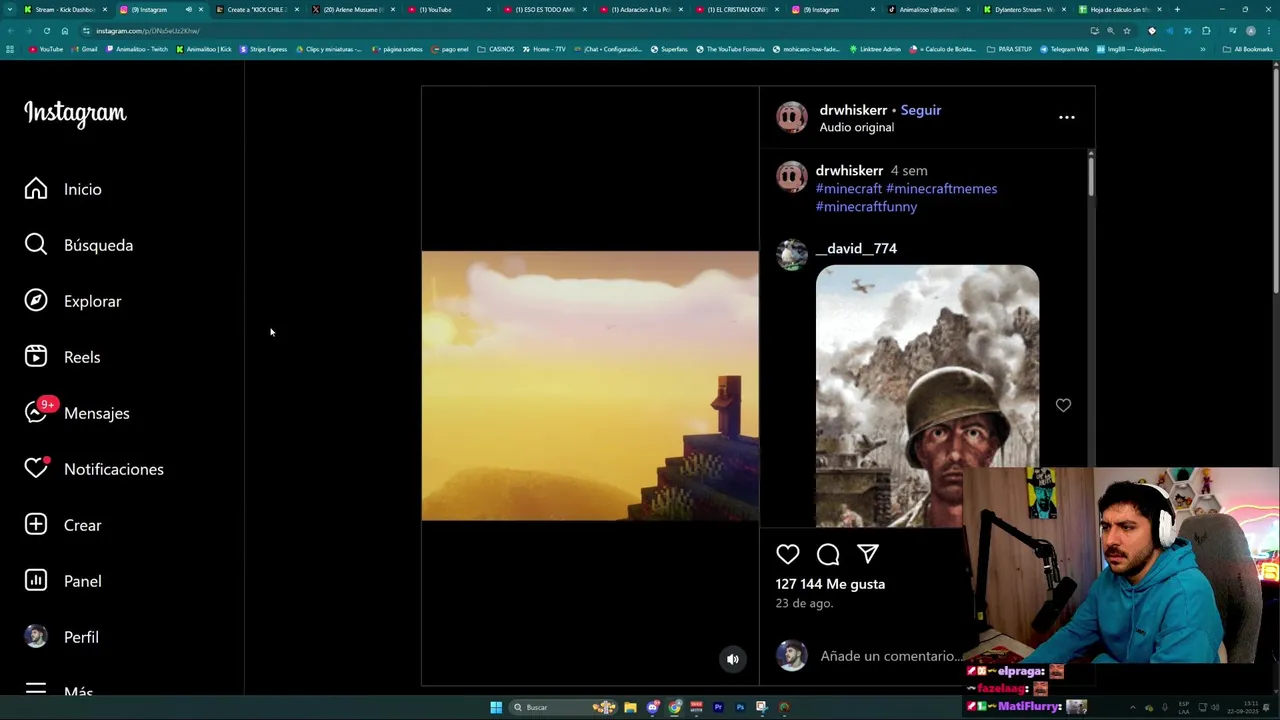Switch to Dylantero Stream tab
This screenshot has height=720, width=1280.
coord(1025,9)
